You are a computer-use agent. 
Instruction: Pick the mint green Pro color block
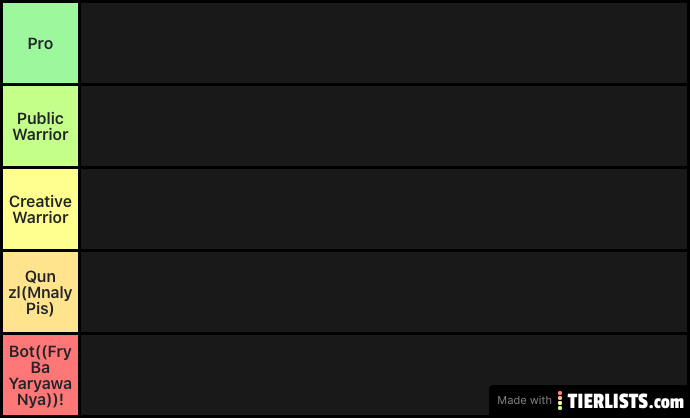[x=40, y=43]
